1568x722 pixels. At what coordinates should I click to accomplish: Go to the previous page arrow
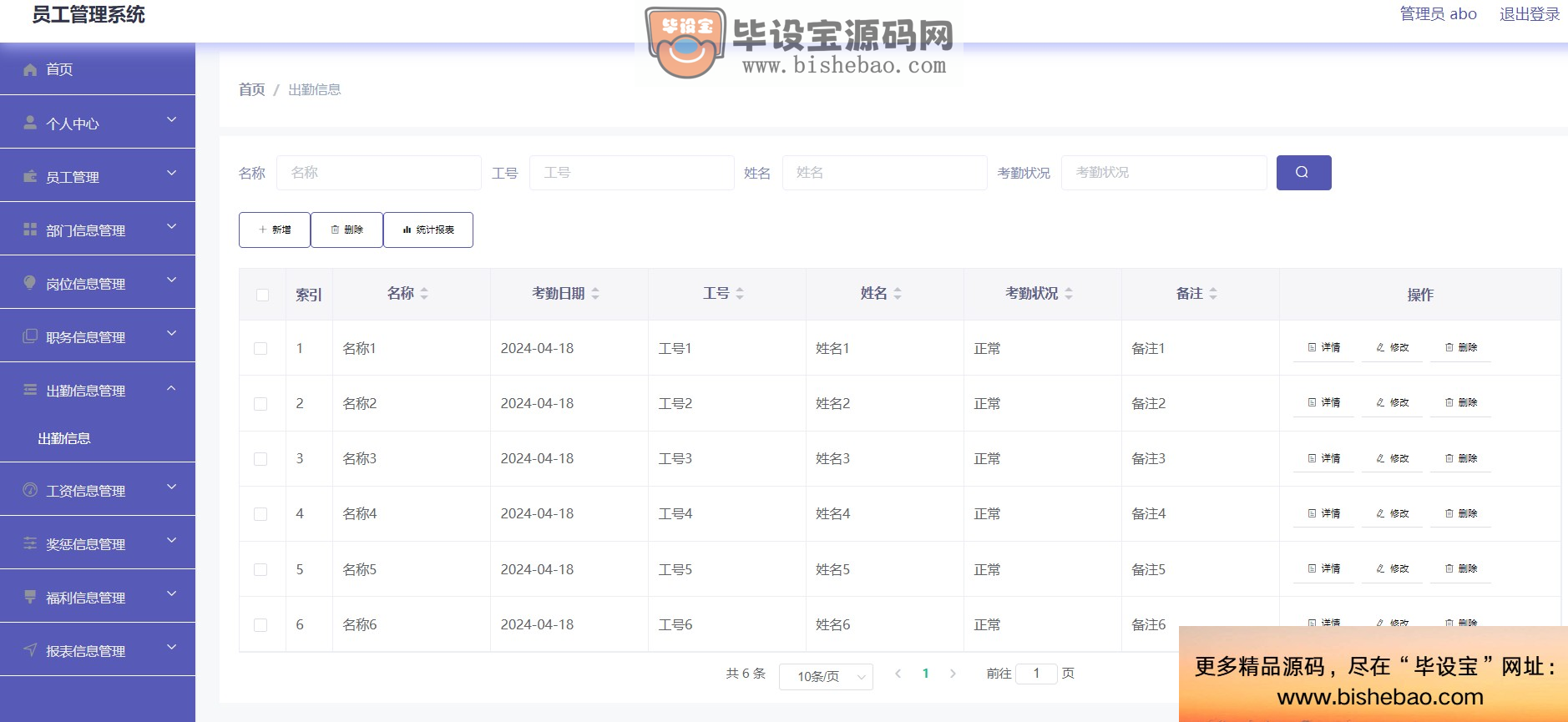[x=898, y=674]
